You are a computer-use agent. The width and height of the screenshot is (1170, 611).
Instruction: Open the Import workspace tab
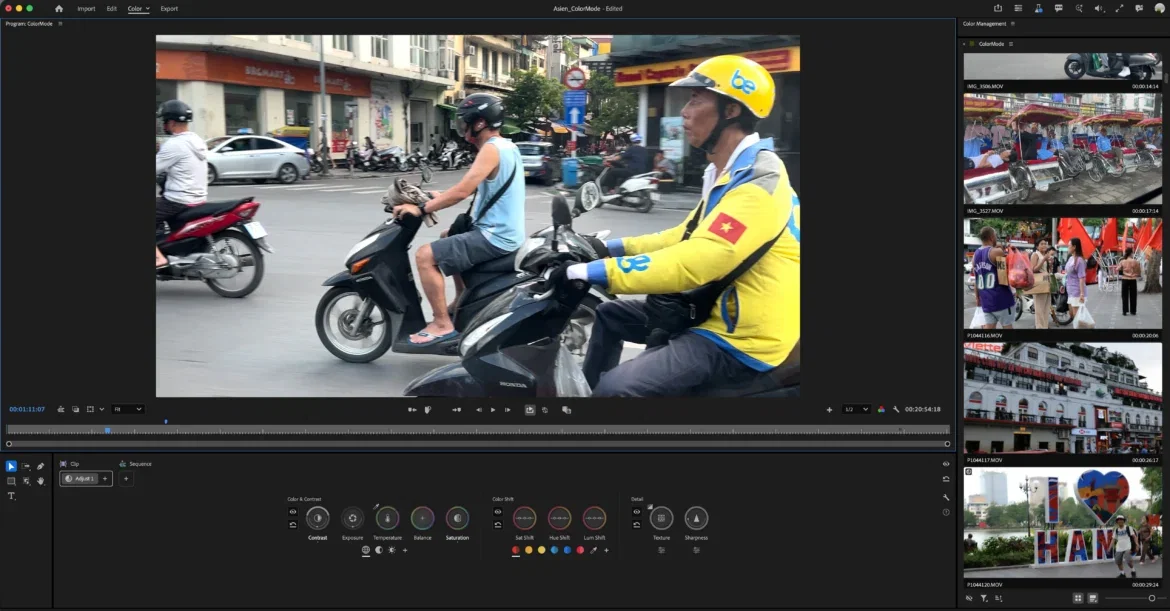tap(86, 9)
